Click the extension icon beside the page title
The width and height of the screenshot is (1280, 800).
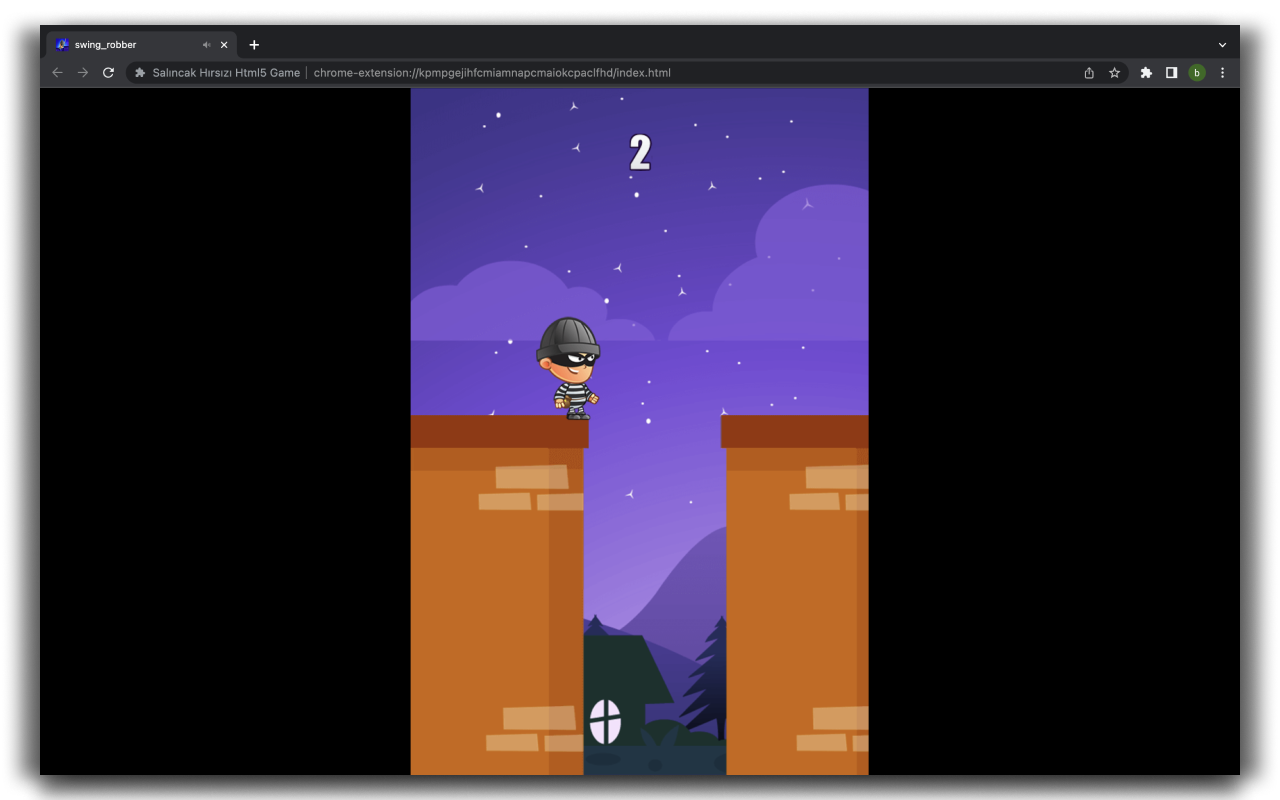point(138,72)
